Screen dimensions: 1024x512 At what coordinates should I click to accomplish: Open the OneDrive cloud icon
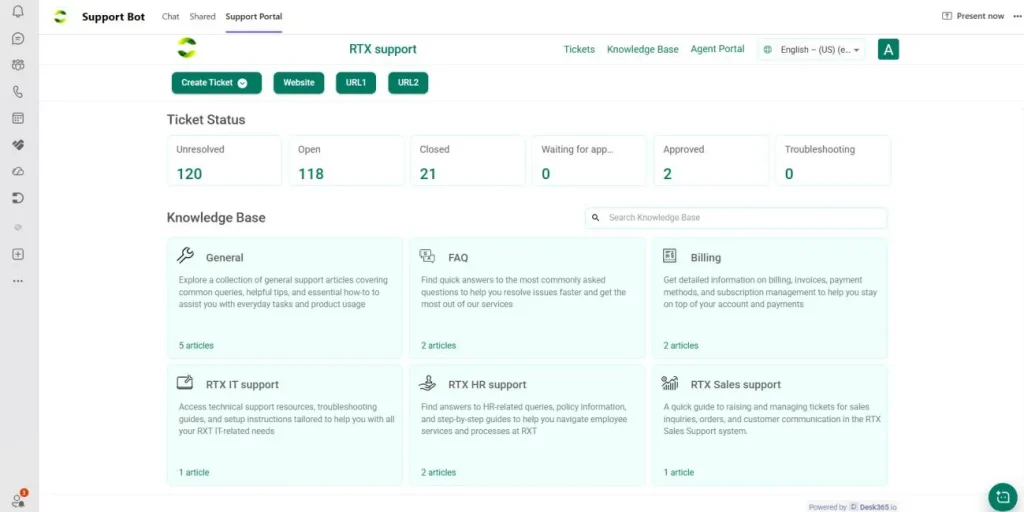18,171
